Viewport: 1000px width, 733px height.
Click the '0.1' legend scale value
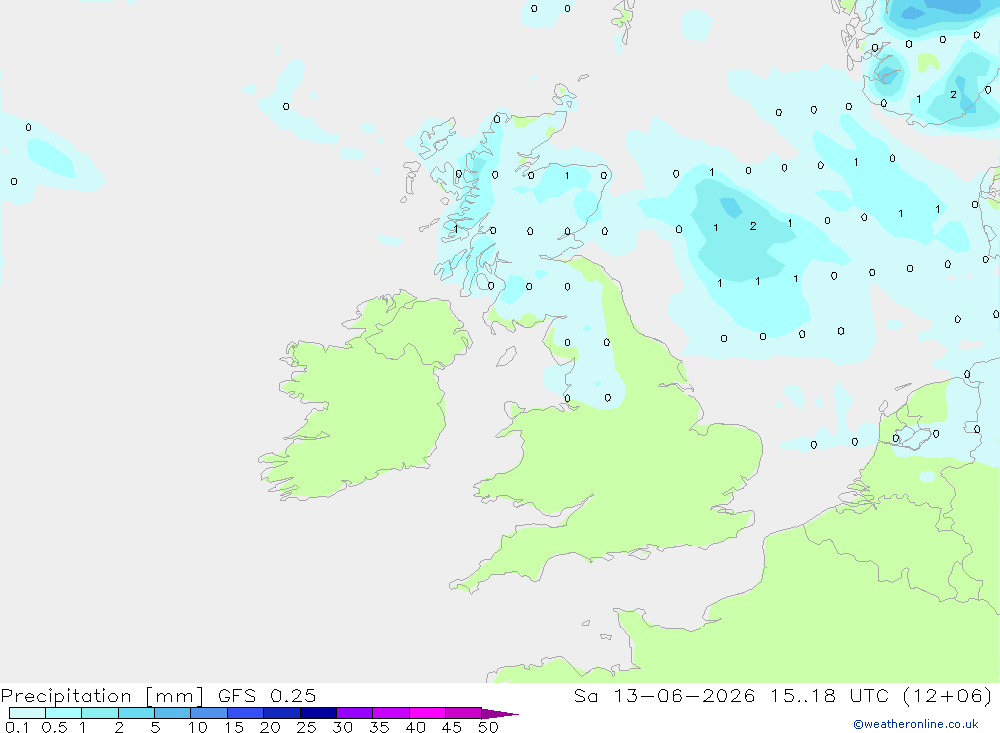[17, 727]
